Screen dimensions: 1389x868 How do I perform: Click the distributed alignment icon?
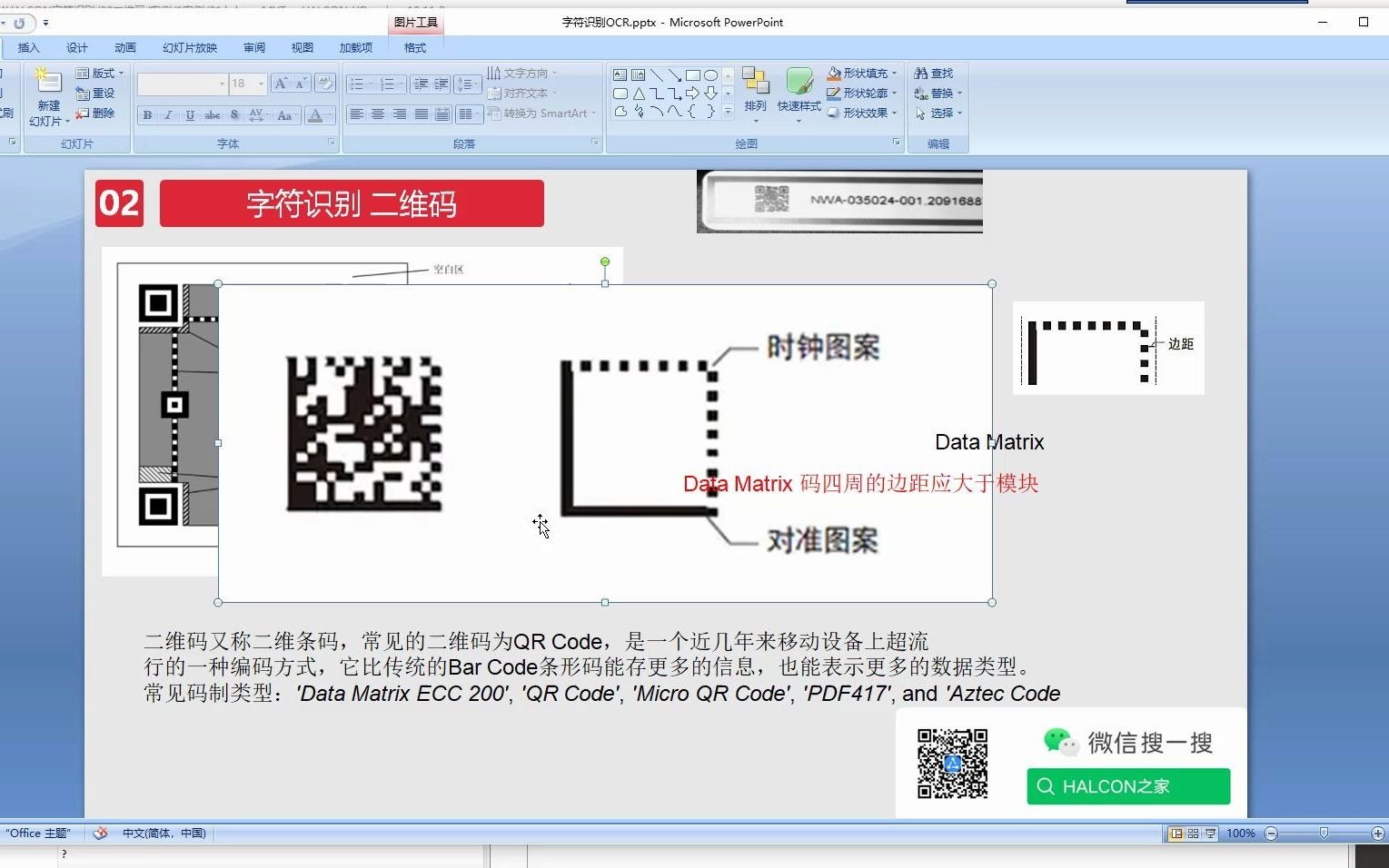442,114
